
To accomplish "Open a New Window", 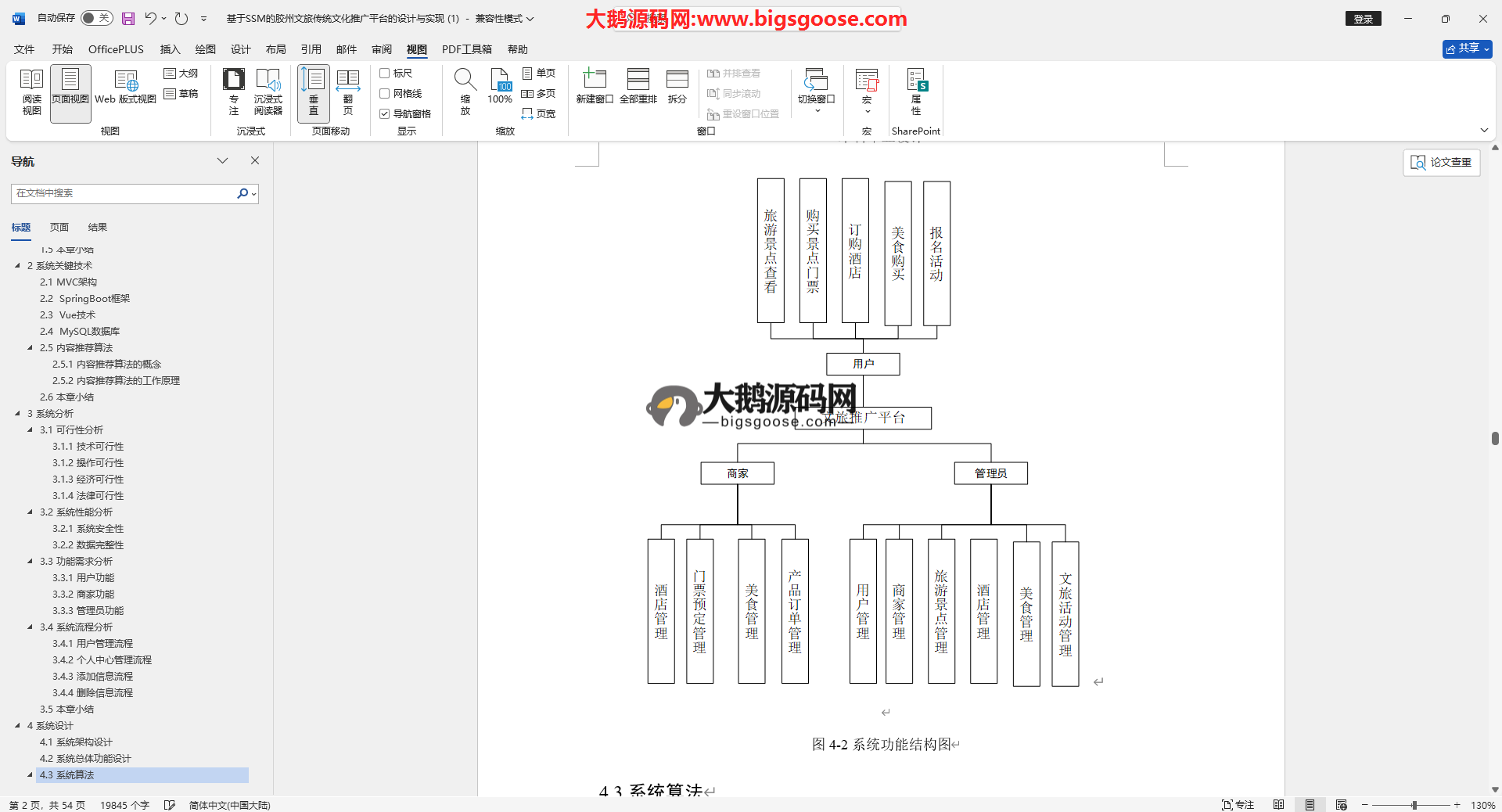I will point(595,88).
